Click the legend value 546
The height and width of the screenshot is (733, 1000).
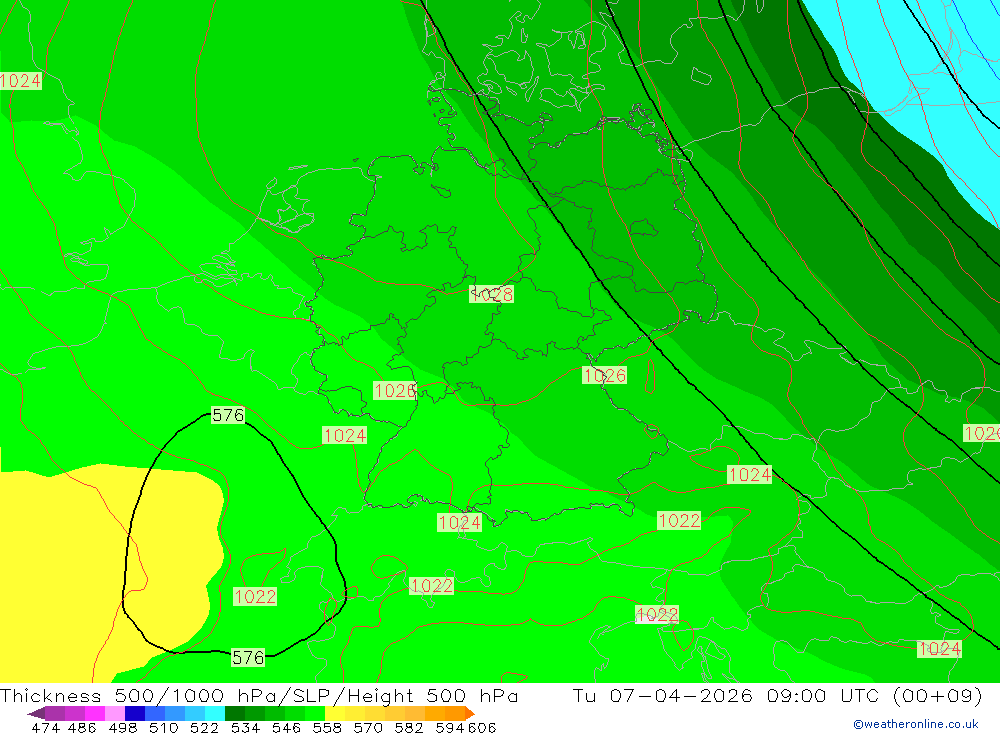[x=286, y=728]
